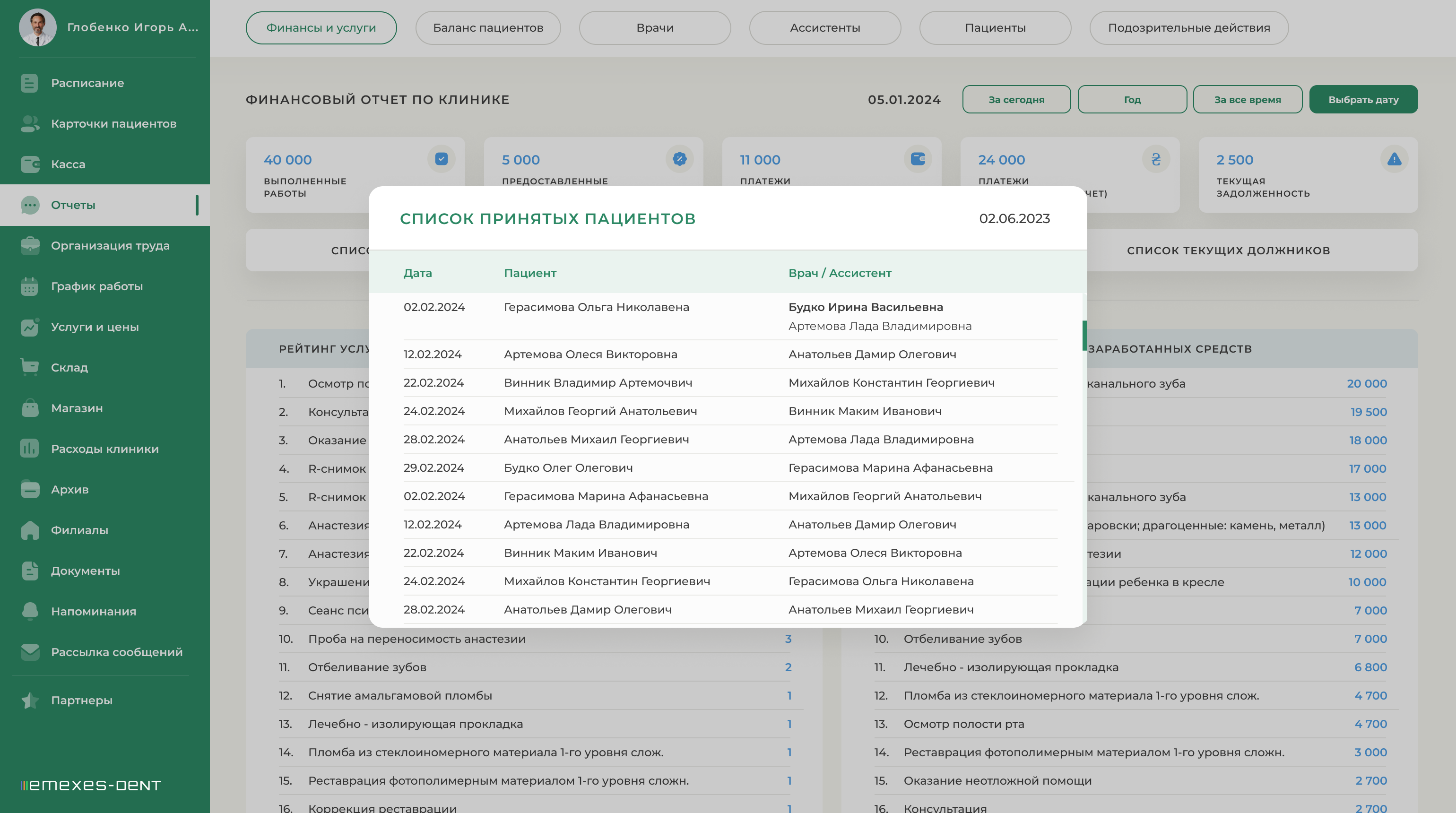This screenshot has width=1456, height=813.
Task: Open Карточки пациентов menu item
Action: point(113,124)
